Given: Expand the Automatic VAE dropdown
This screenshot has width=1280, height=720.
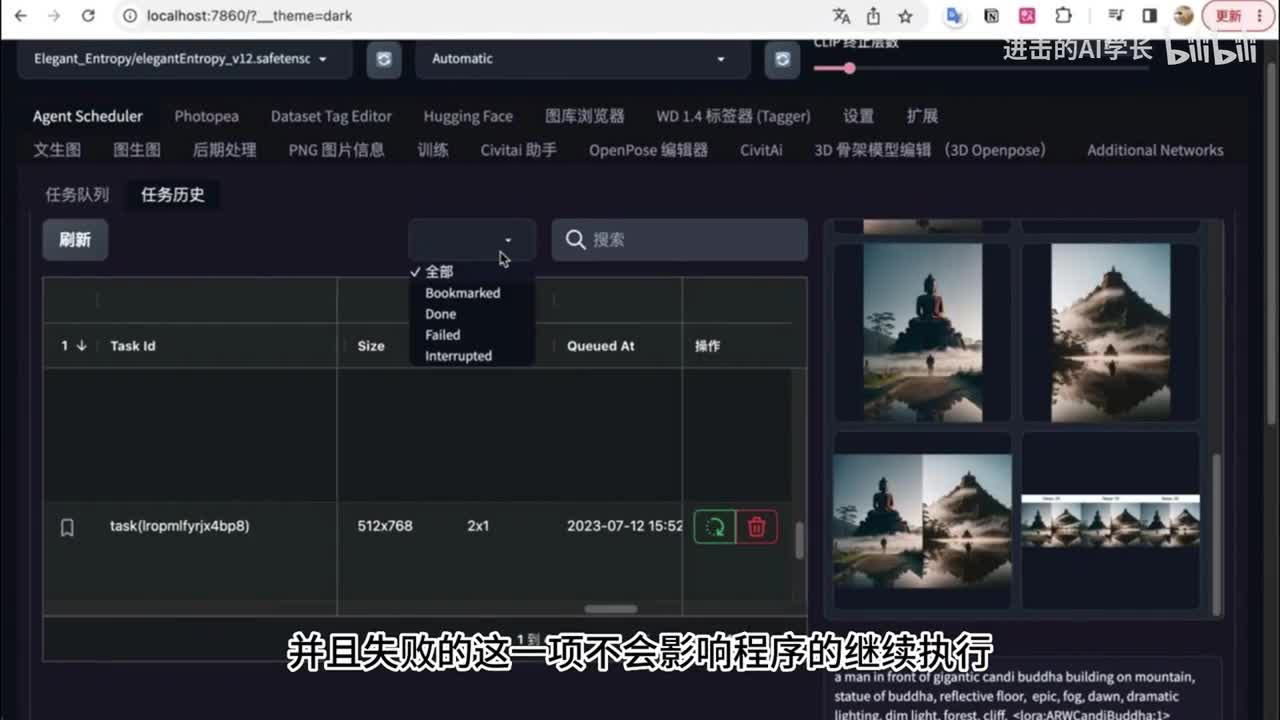Looking at the screenshot, I should pos(580,59).
